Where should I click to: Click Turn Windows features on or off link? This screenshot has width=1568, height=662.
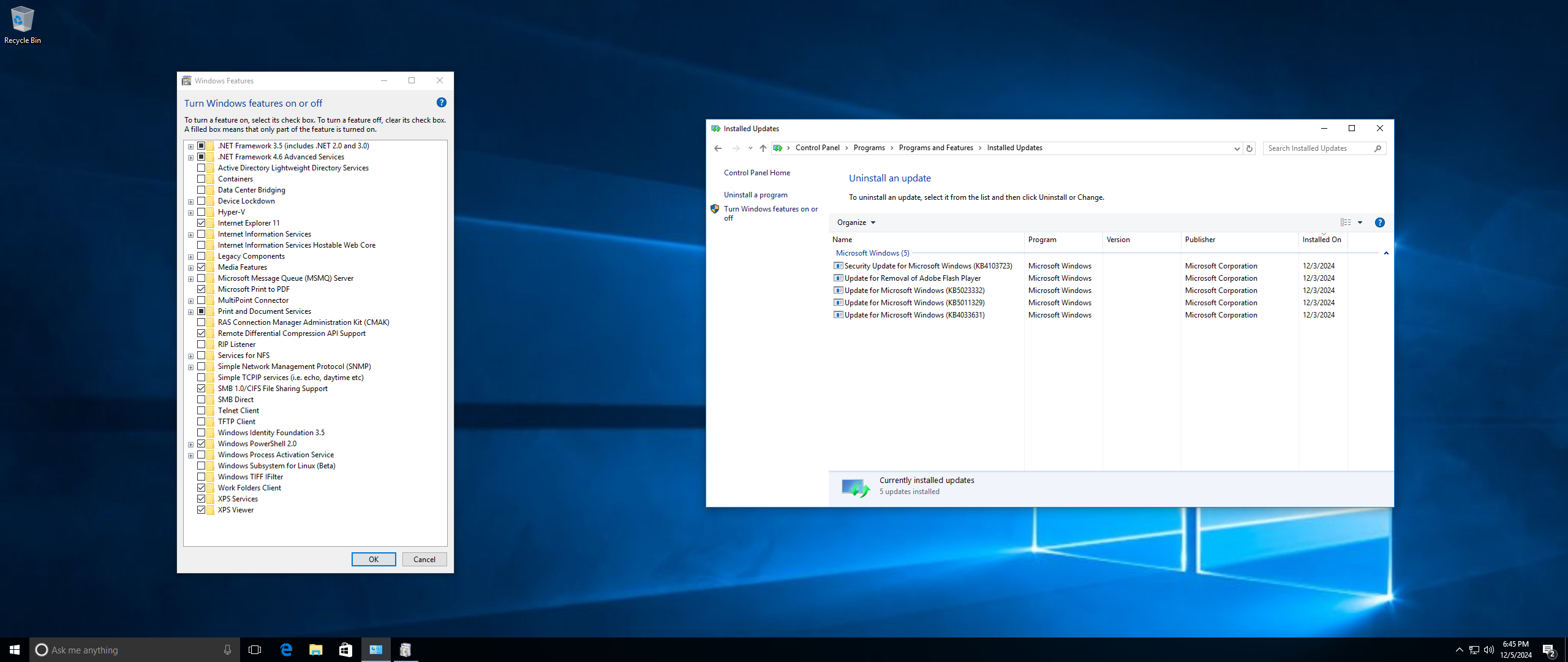(771, 213)
